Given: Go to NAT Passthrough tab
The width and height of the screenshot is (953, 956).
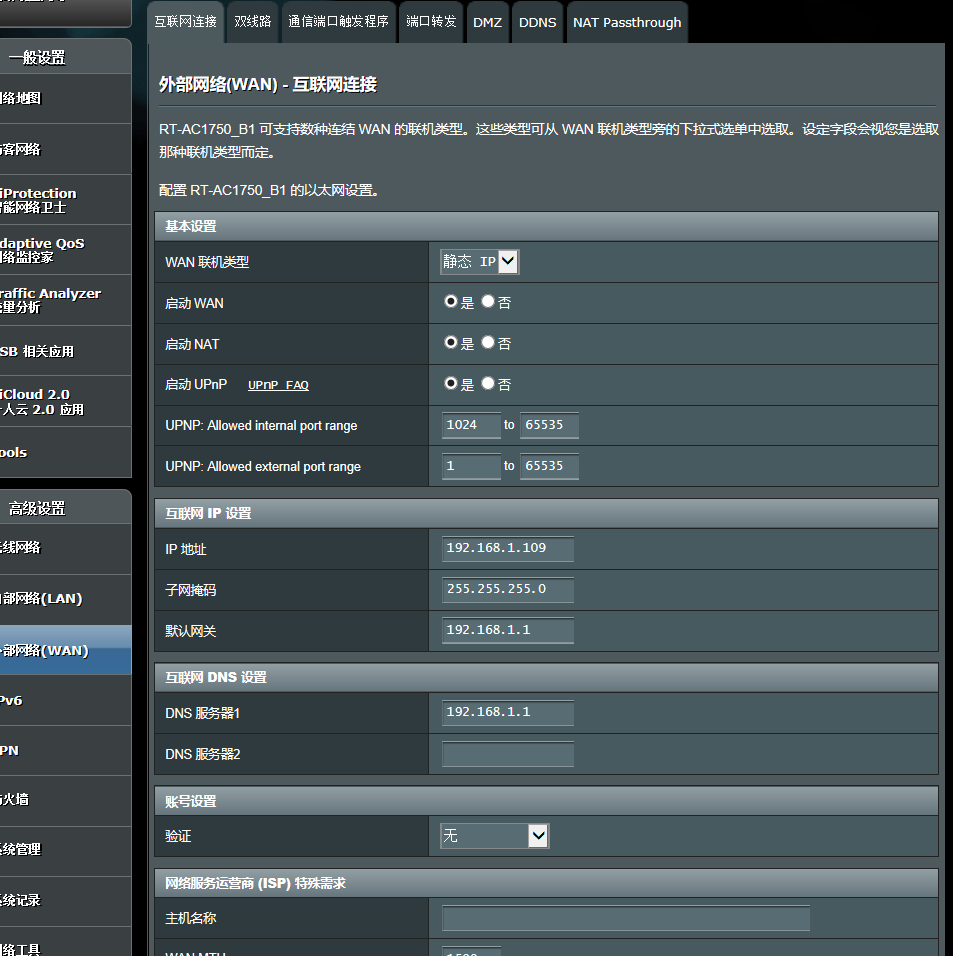Looking at the screenshot, I should [627, 22].
